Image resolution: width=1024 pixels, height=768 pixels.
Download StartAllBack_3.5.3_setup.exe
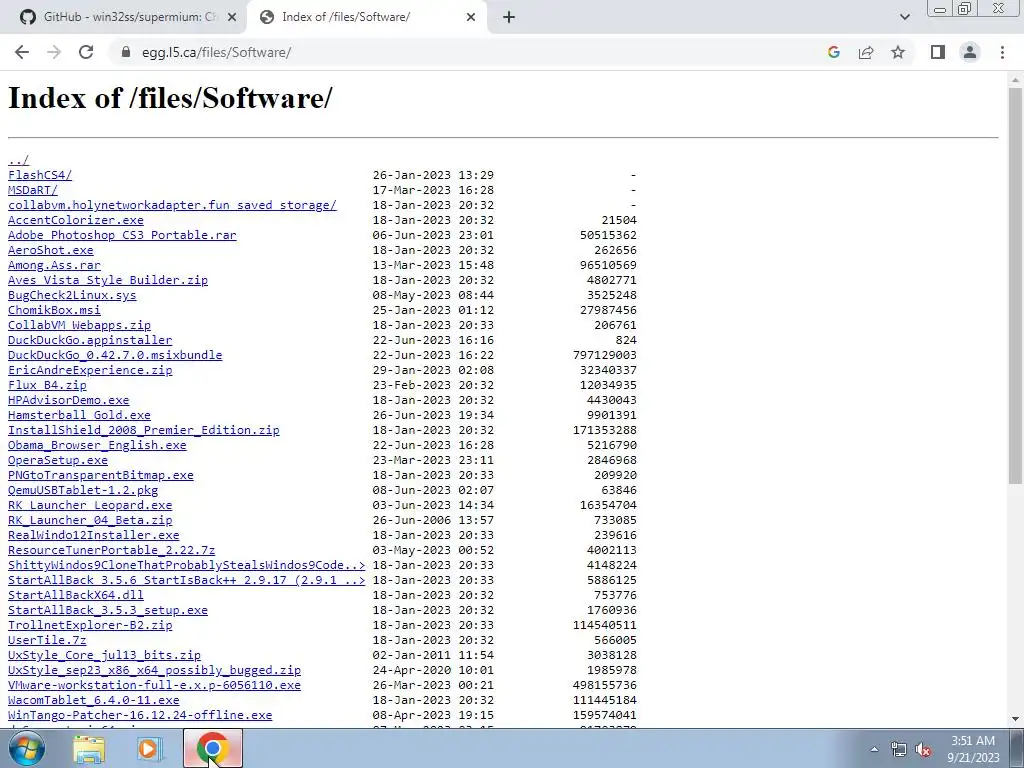click(108, 611)
